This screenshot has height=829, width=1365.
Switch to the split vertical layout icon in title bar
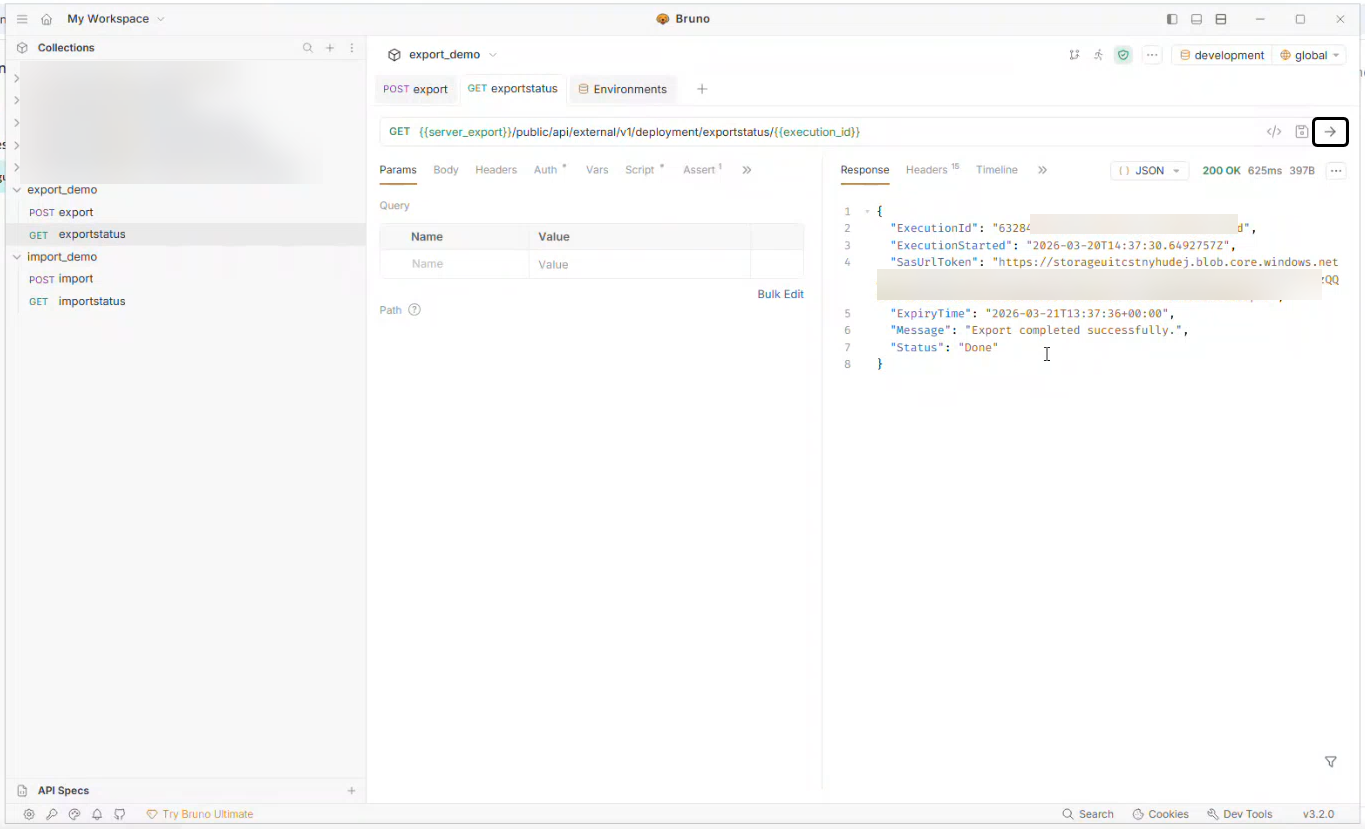[1221, 19]
